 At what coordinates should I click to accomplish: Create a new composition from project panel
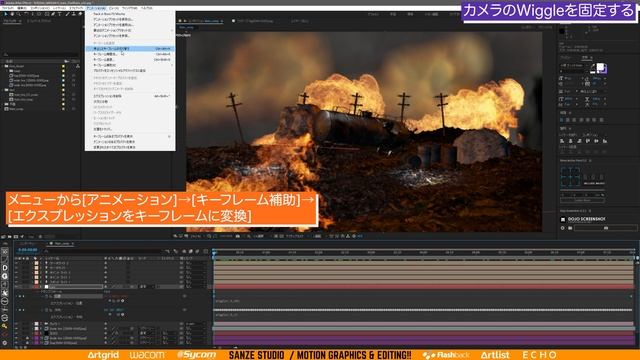tap(16, 236)
